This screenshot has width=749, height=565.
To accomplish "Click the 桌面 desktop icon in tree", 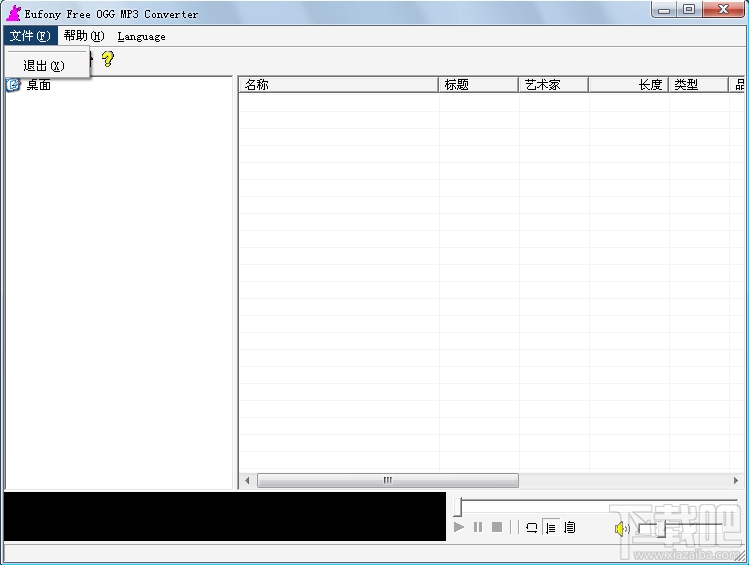I will click(x=13, y=85).
